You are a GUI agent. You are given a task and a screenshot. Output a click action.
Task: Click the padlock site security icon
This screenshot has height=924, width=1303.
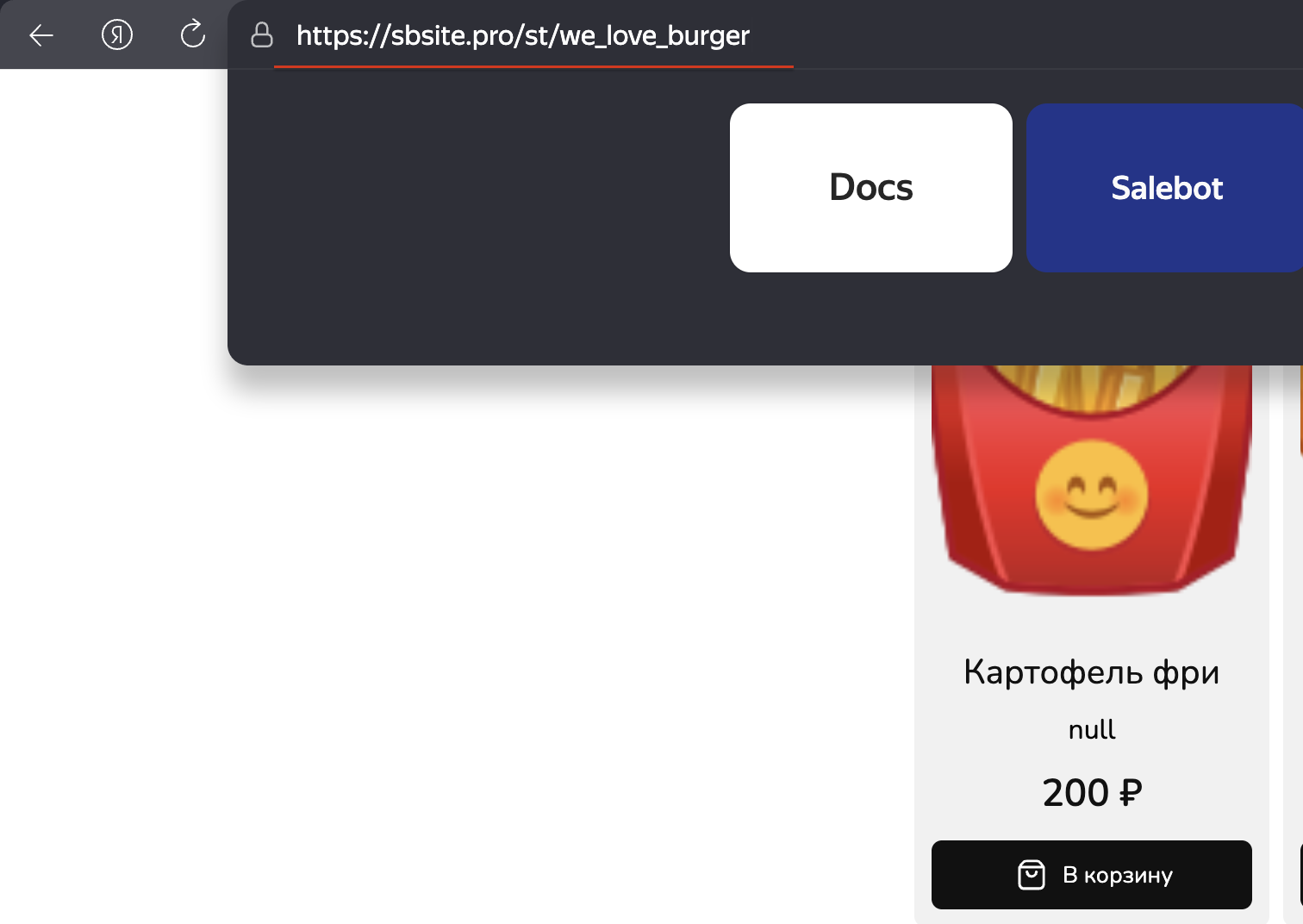[x=261, y=35]
